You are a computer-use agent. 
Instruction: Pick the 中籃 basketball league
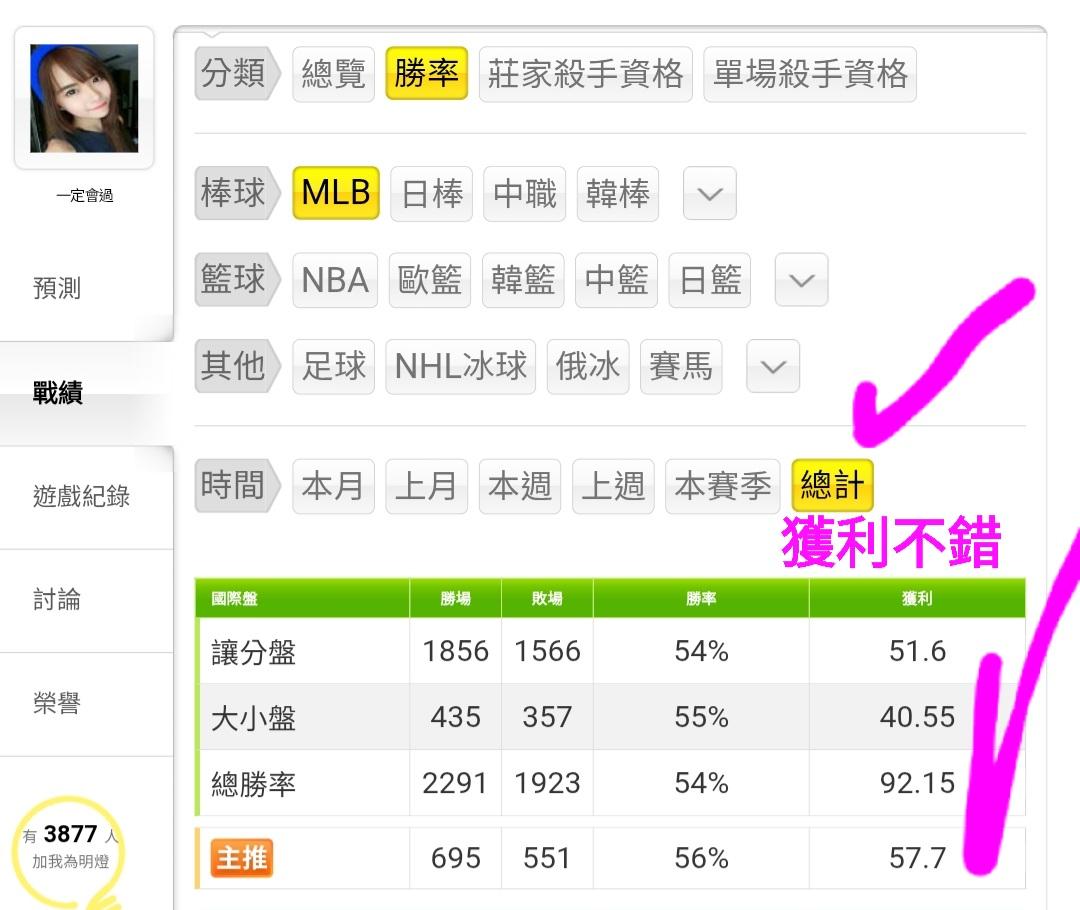(616, 280)
